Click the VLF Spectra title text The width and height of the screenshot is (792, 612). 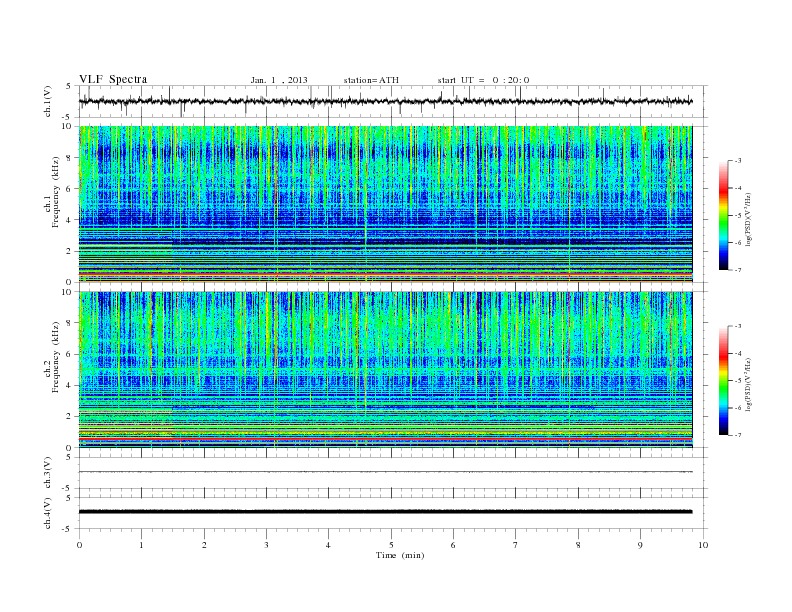click(113, 79)
